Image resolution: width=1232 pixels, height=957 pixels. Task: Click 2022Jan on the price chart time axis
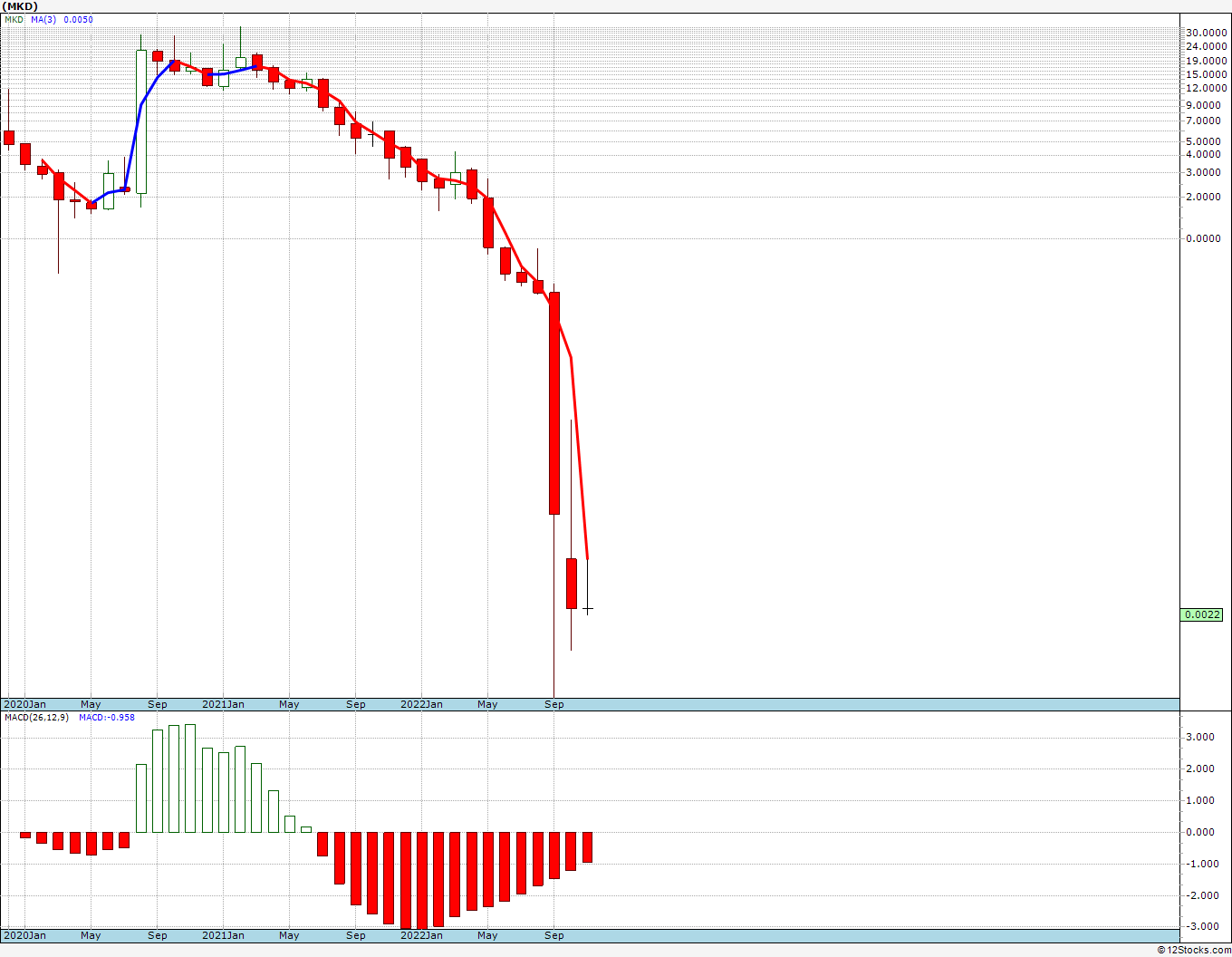coord(421,704)
